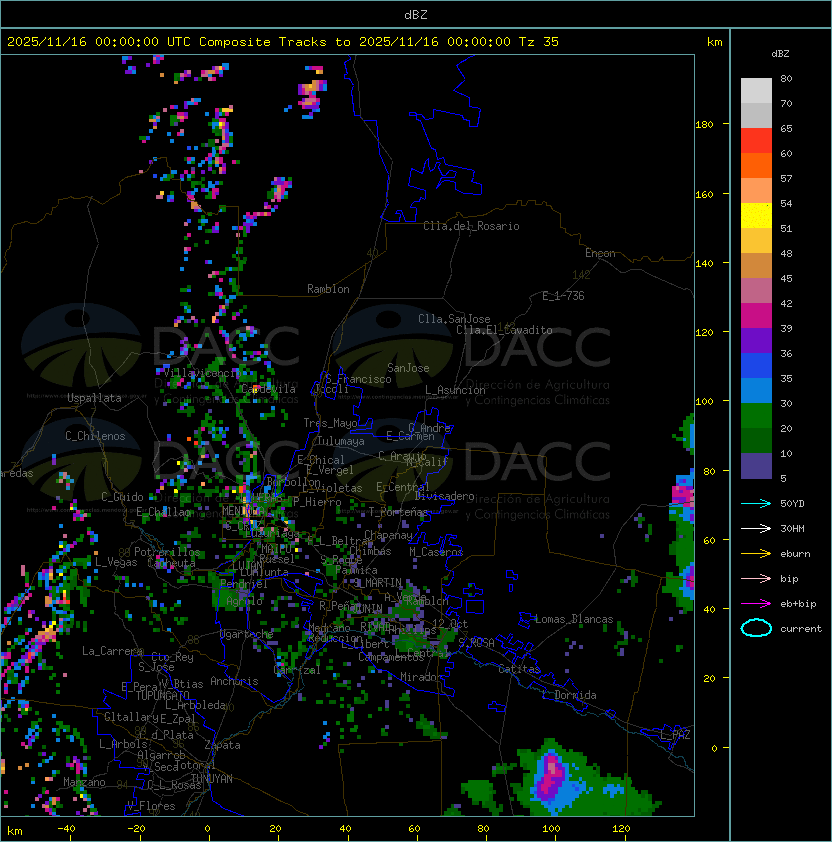This screenshot has width=832, height=842.
Task: Click the 100 km horizontal axis tick
Action: click(552, 829)
